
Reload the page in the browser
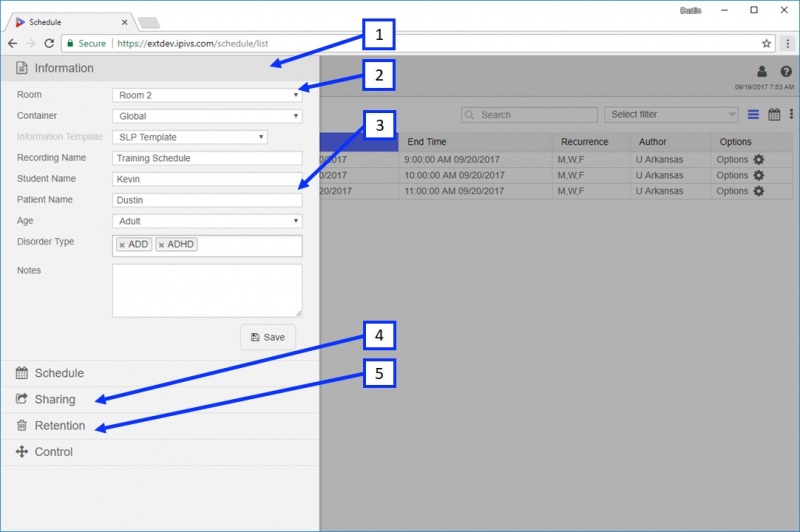click(x=49, y=43)
